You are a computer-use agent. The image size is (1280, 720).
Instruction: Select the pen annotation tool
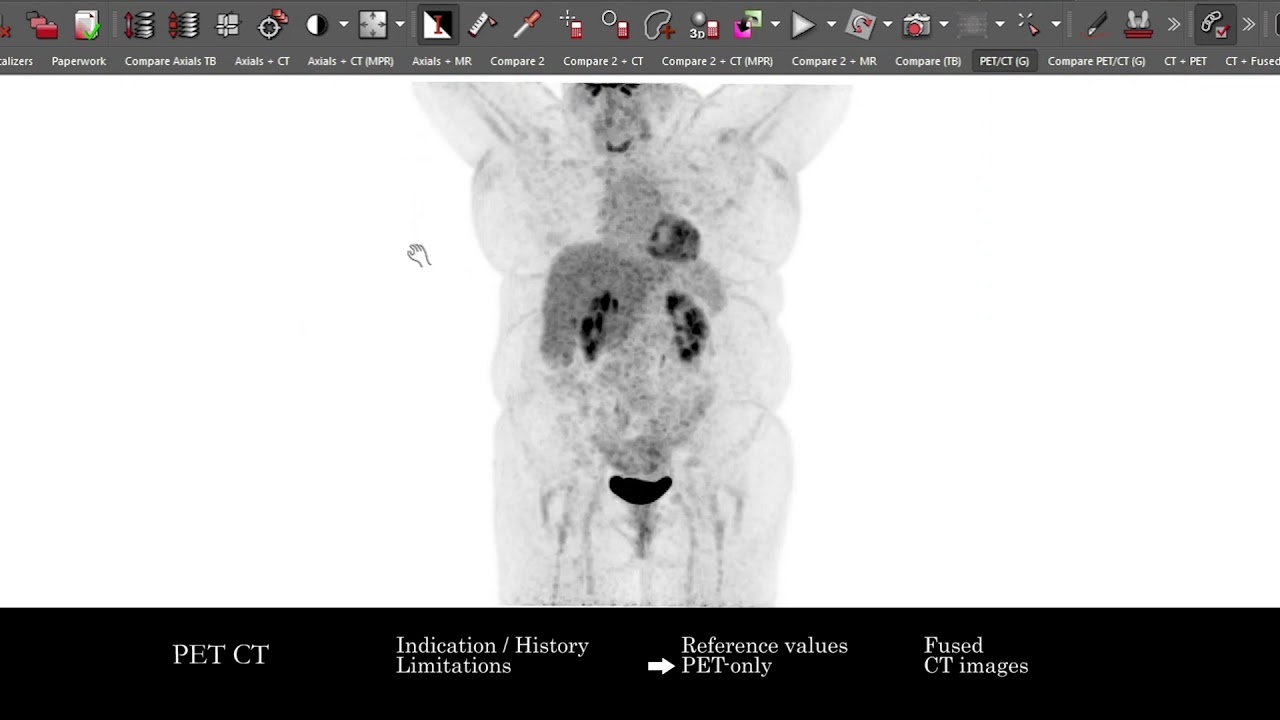click(1097, 25)
